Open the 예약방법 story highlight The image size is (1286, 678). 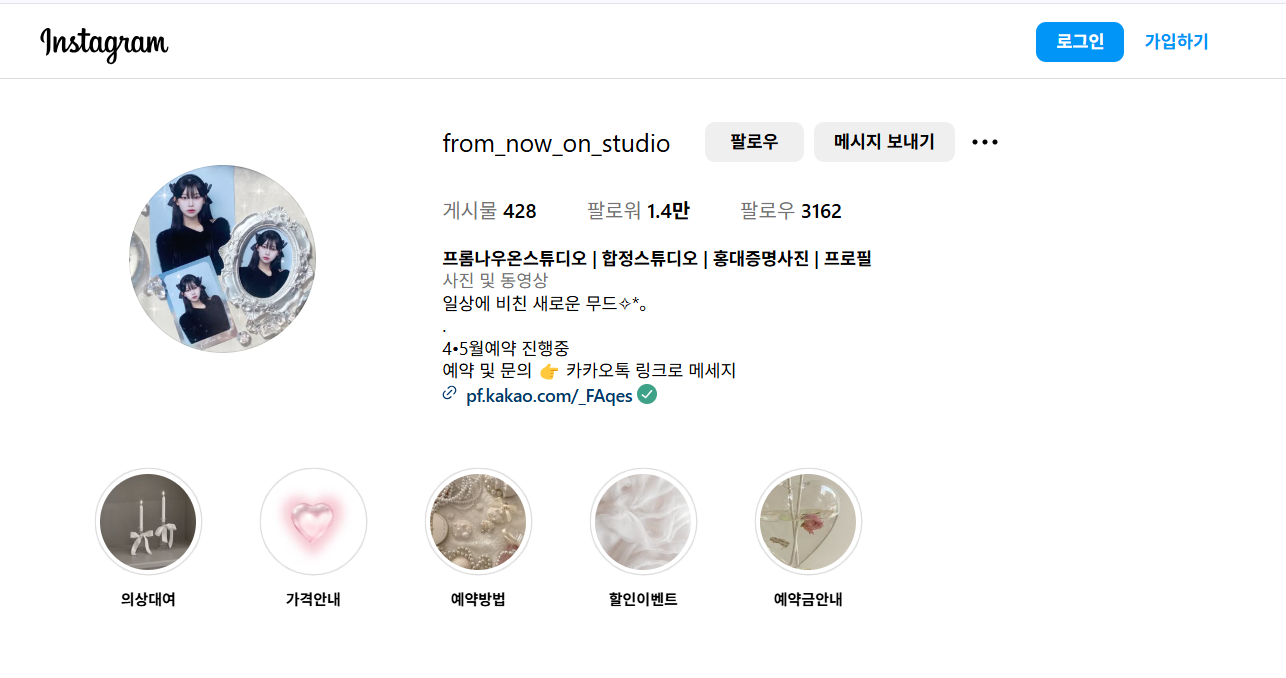coord(478,521)
